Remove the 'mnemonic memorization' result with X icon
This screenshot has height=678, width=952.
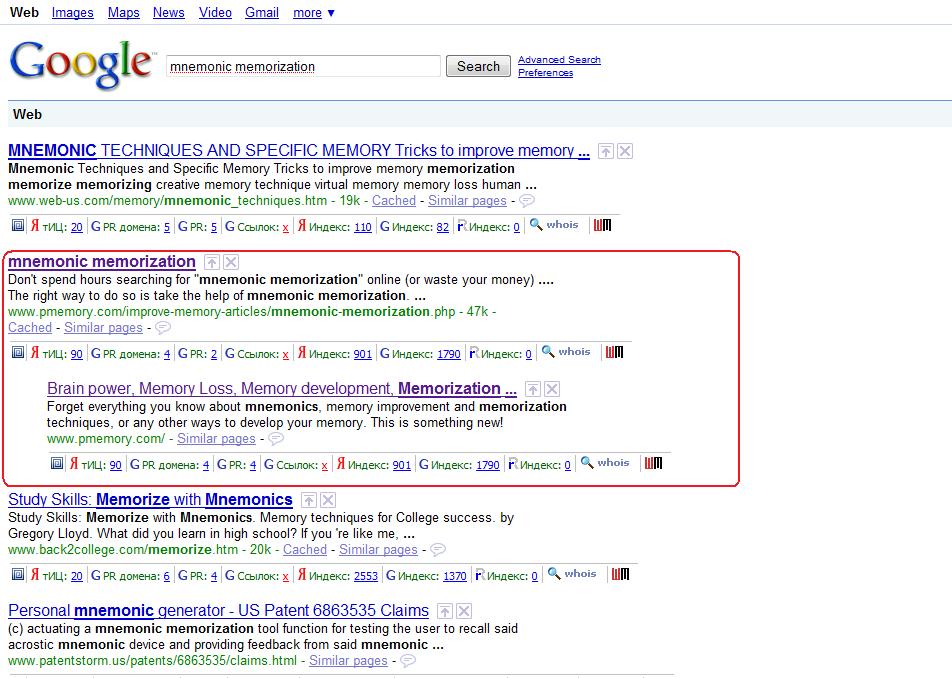click(231, 262)
